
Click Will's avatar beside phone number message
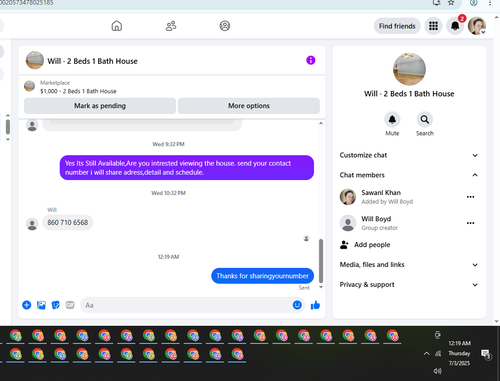[32, 224]
